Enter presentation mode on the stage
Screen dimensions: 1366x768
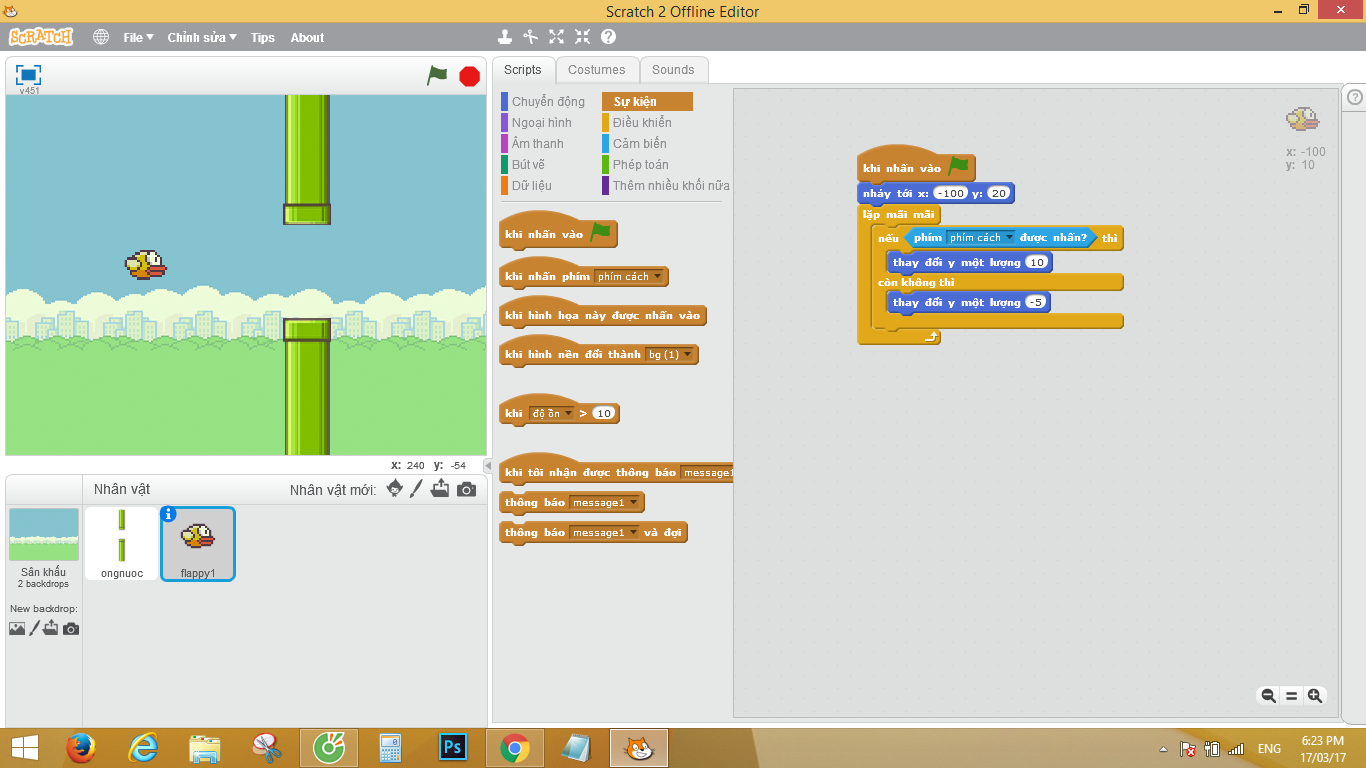click(28, 75)
